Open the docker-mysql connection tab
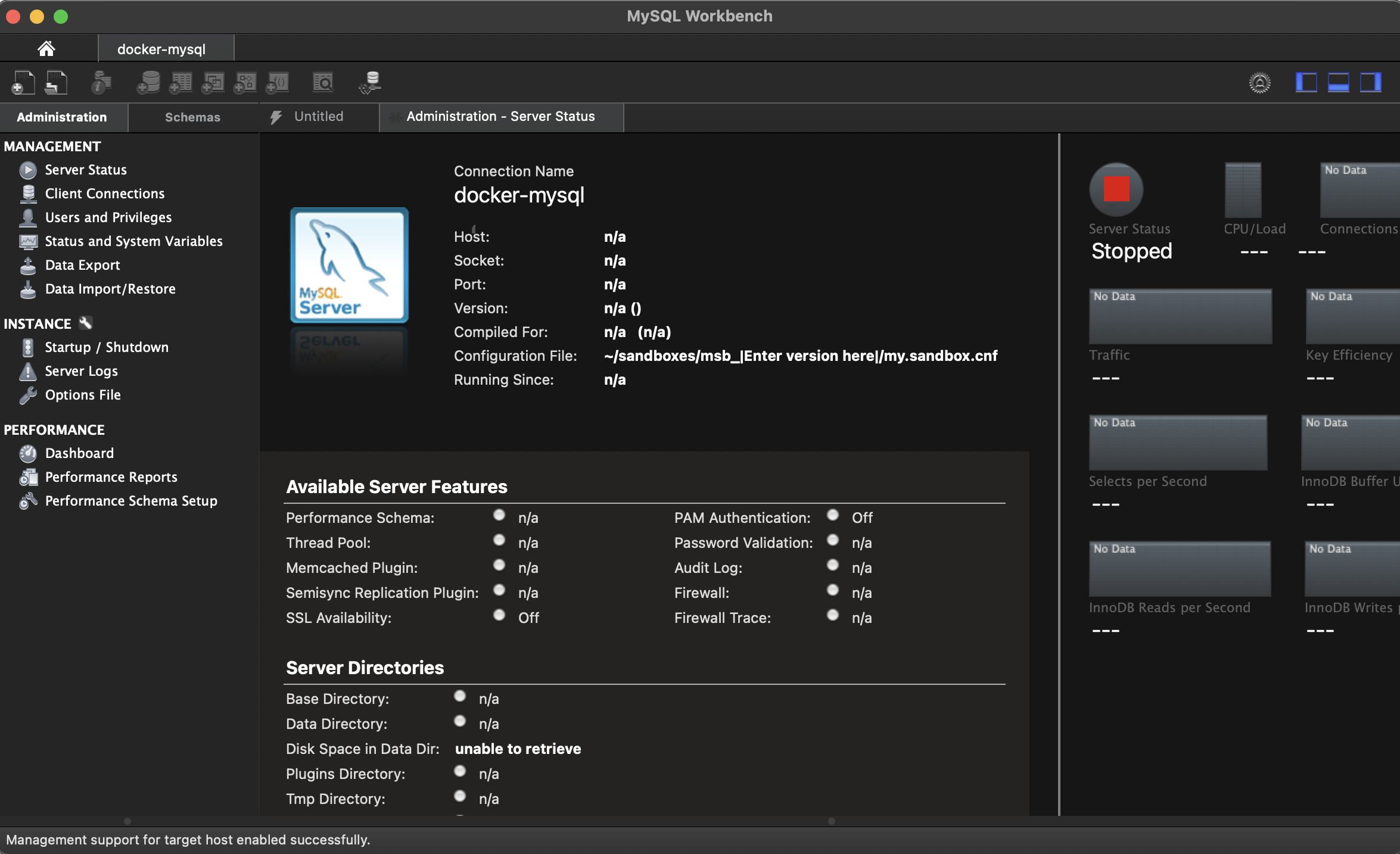Image resolution: width=1400 pixels, height=854 pixels. tap(161, 49)
